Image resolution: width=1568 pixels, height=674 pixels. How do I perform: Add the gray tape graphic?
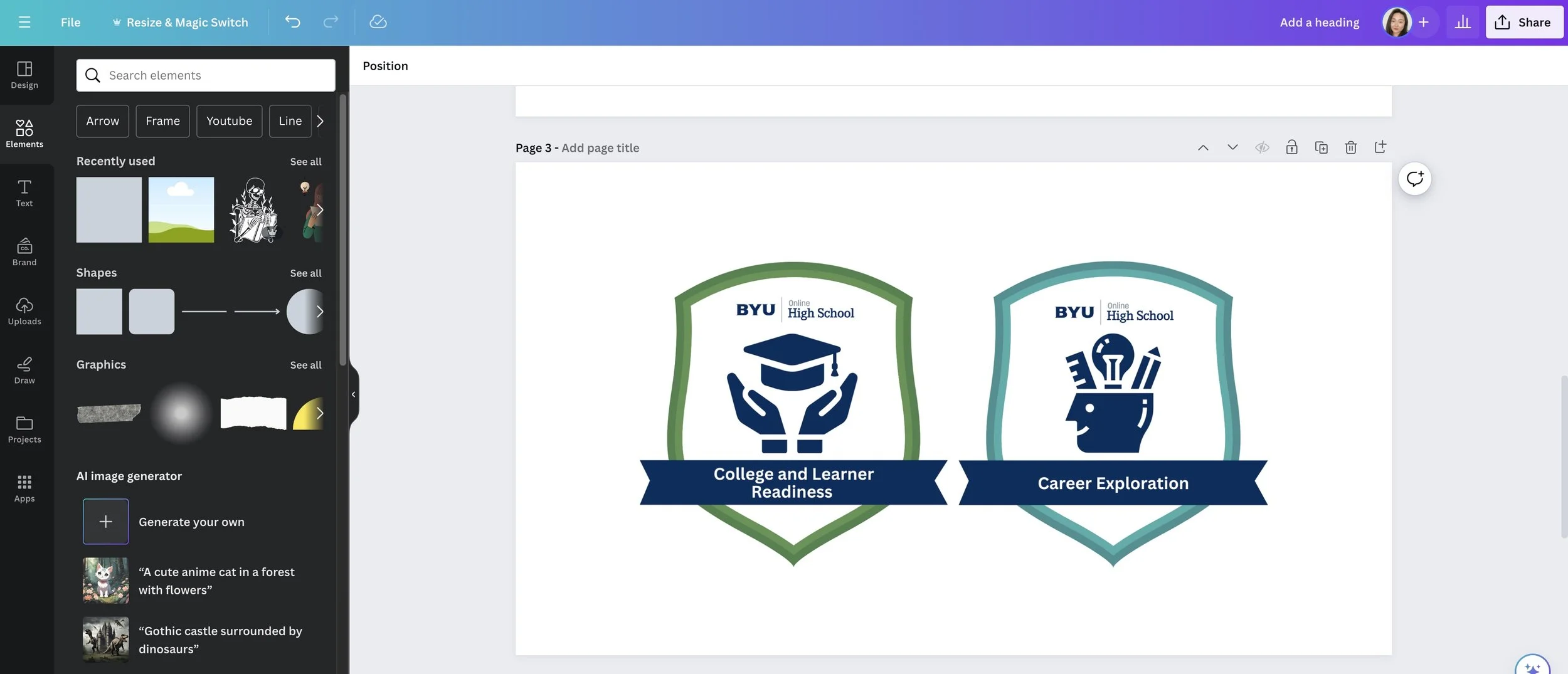click(x=109, y=413)
